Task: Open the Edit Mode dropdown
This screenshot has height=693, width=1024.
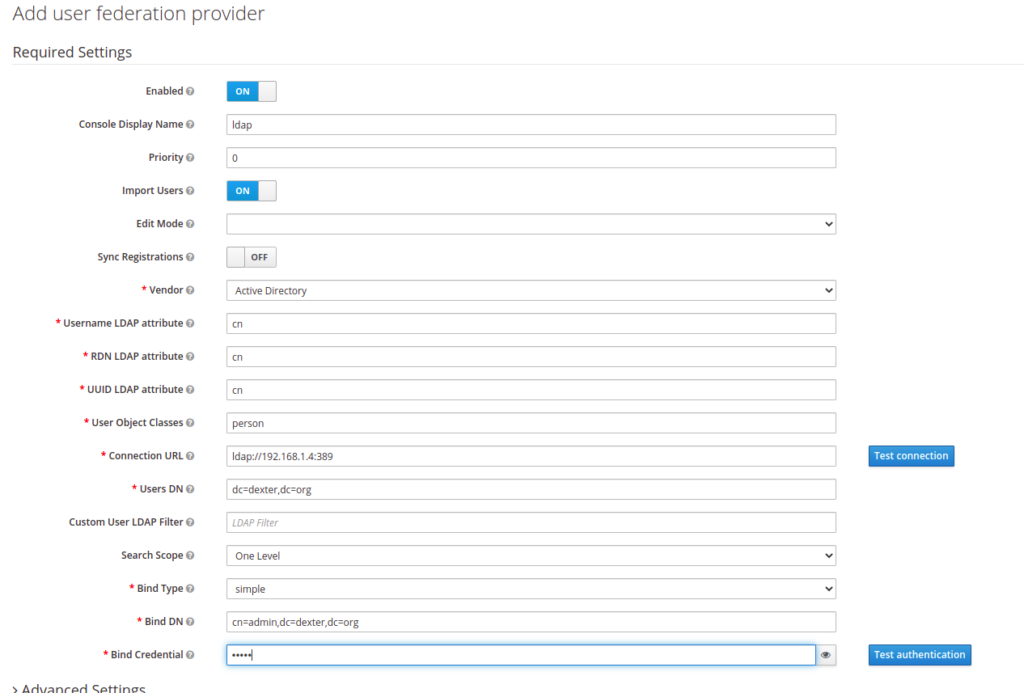Action: [x=530, y=224]
